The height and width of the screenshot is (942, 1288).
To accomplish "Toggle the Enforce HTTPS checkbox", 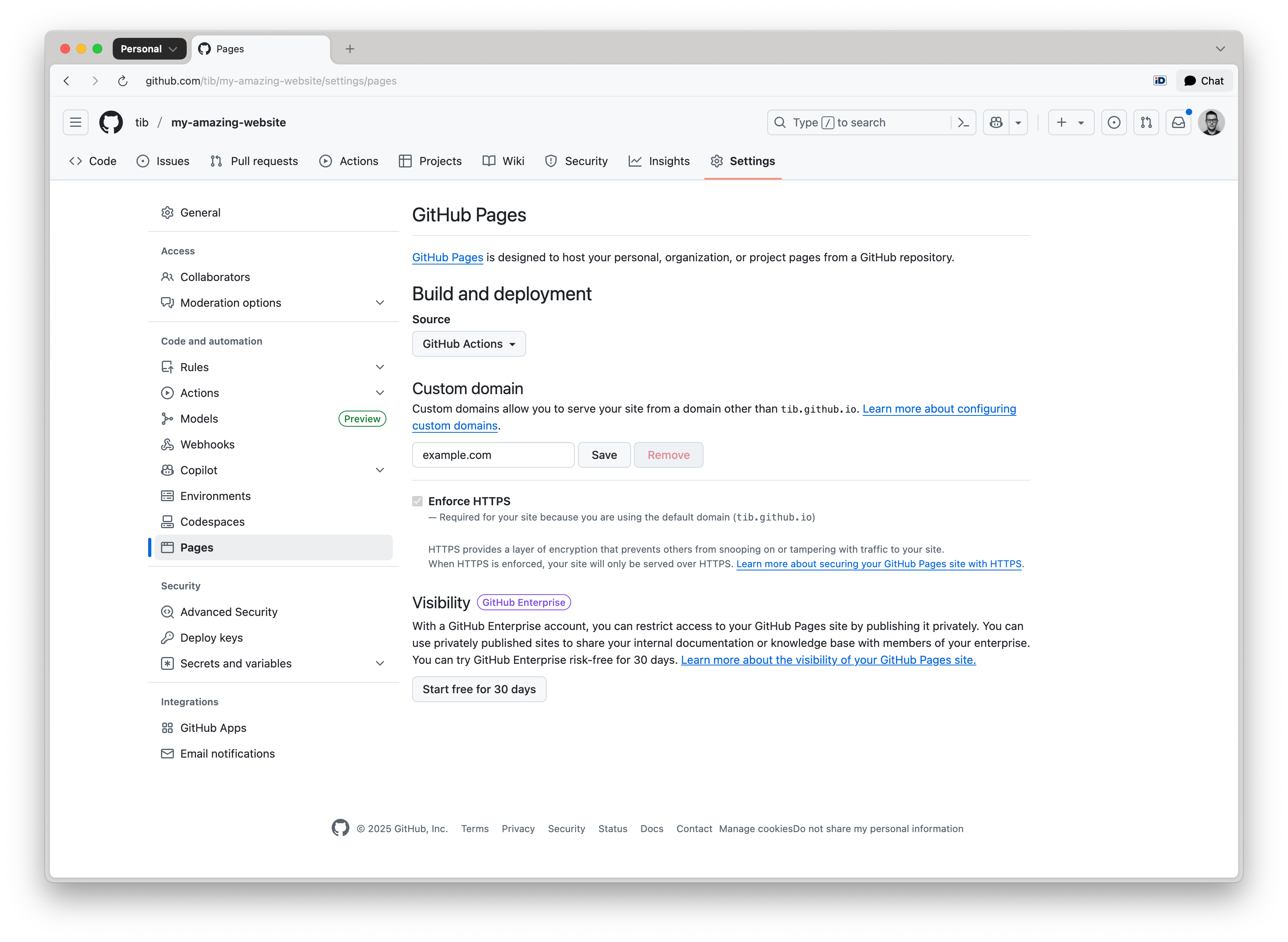I will [417, 501].
